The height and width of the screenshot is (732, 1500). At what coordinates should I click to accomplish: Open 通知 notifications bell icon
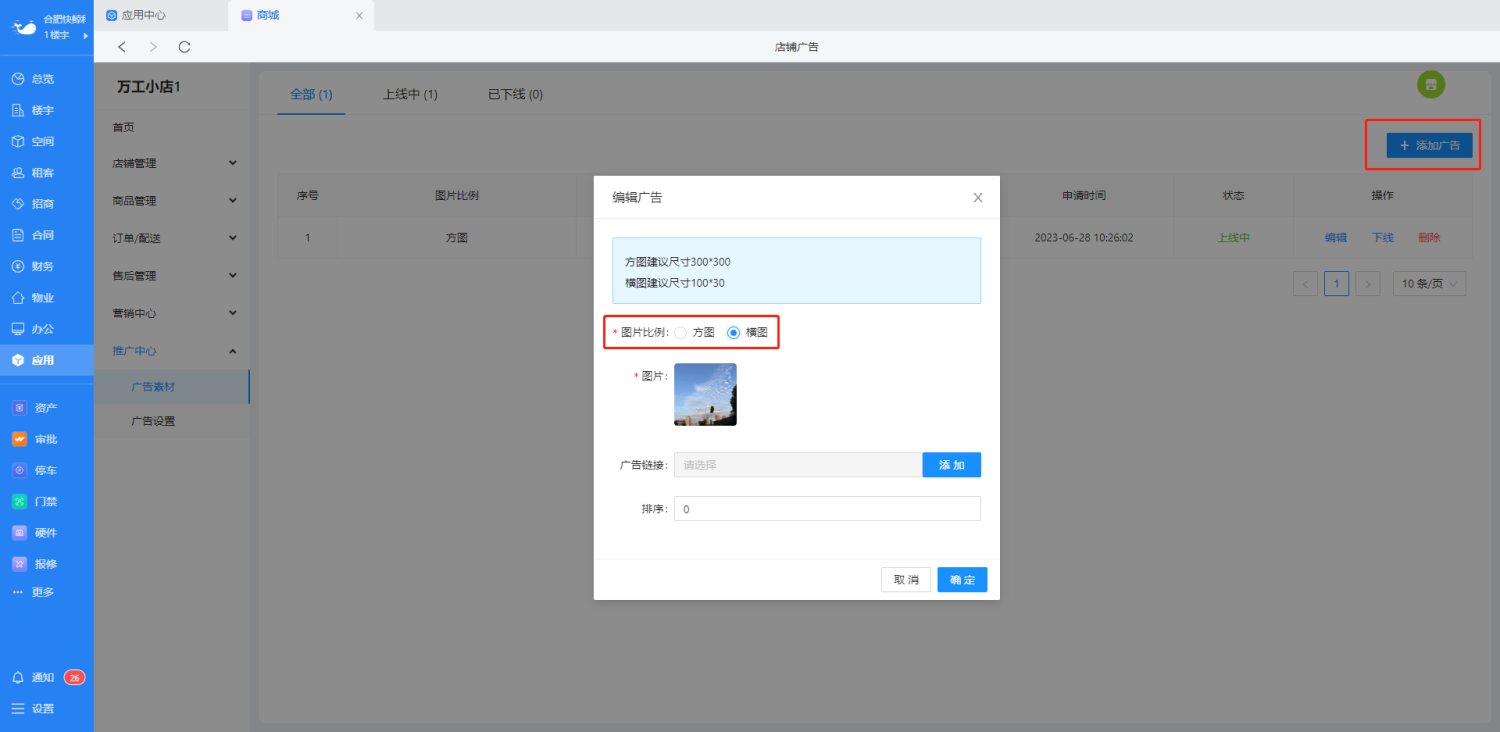pyautogui.click(x=18, y=677)
